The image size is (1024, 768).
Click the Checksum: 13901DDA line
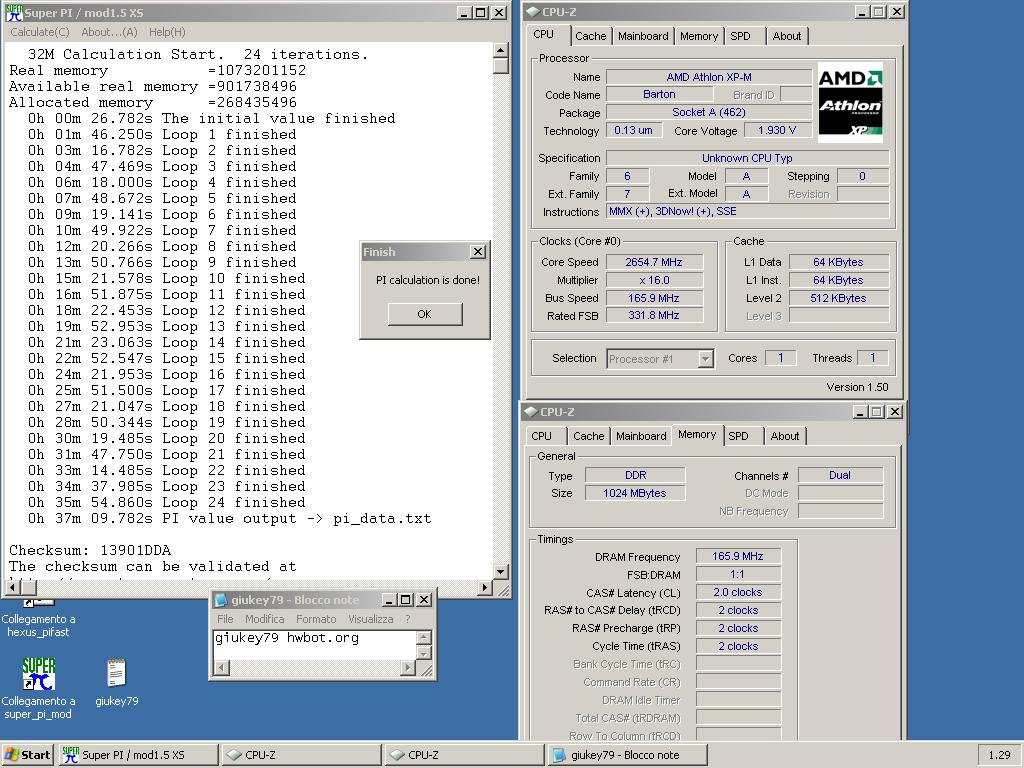tap(90, 551)
